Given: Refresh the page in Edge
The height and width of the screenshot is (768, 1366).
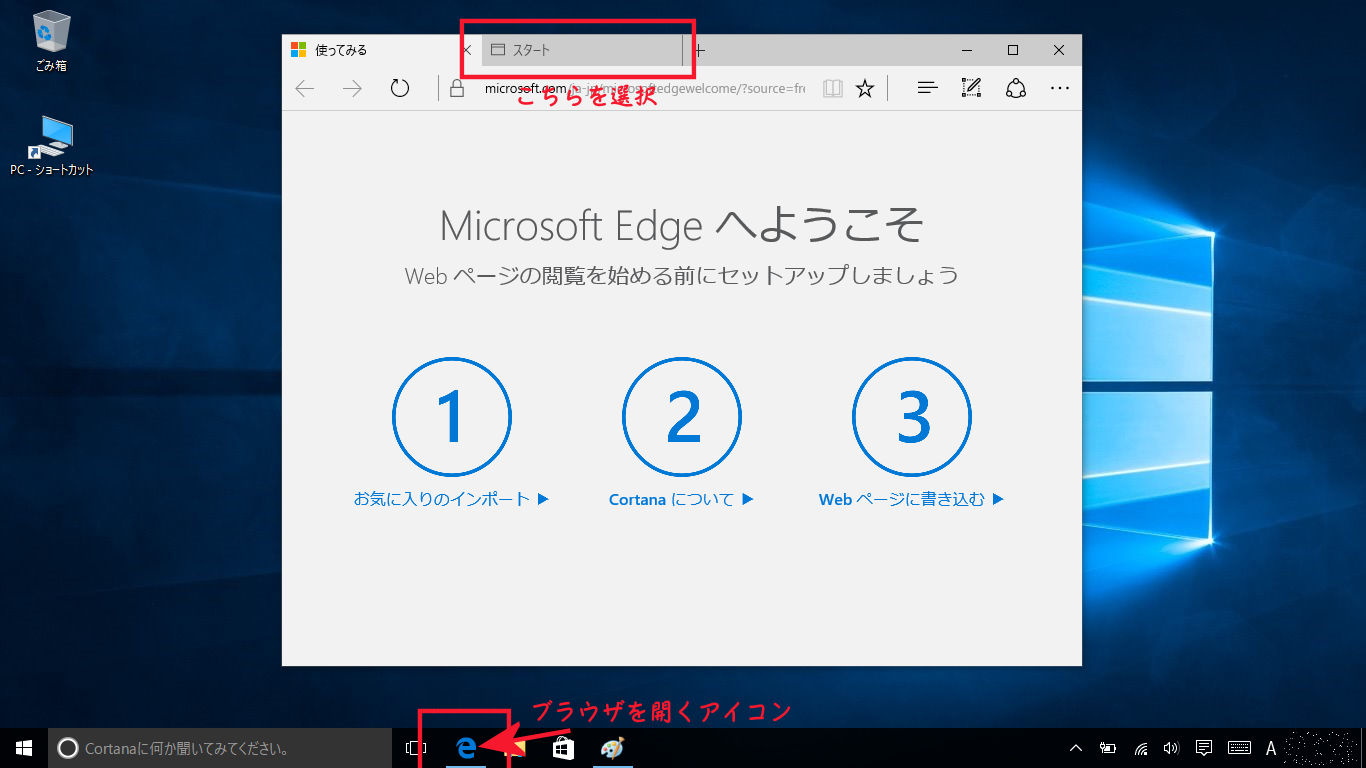Looking at the screenshot, I should 400,89.
